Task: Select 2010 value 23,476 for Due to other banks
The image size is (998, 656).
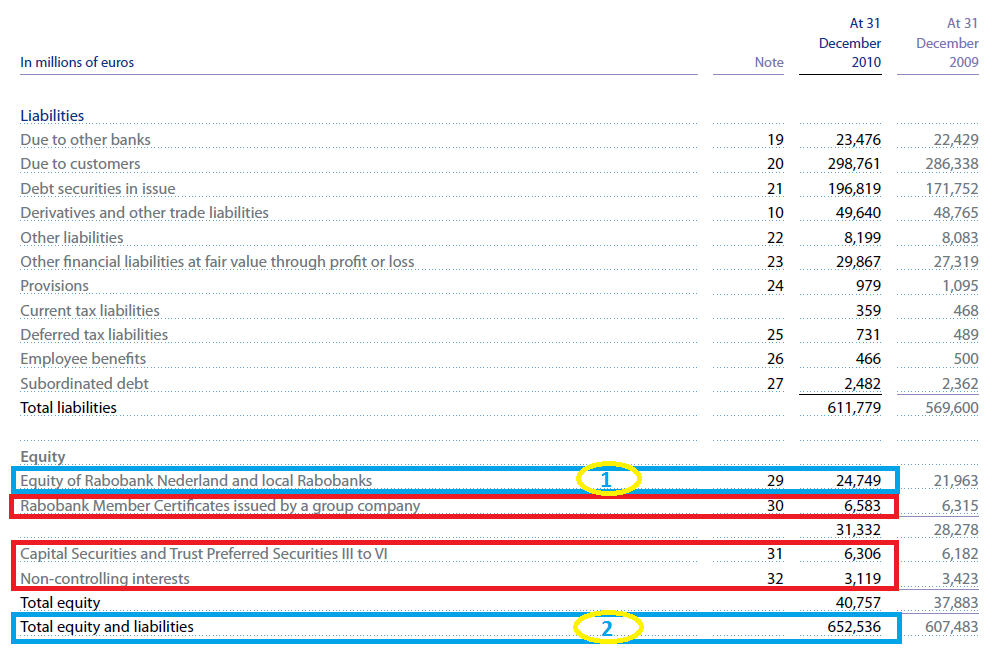Action: click(x=858, y=140)
